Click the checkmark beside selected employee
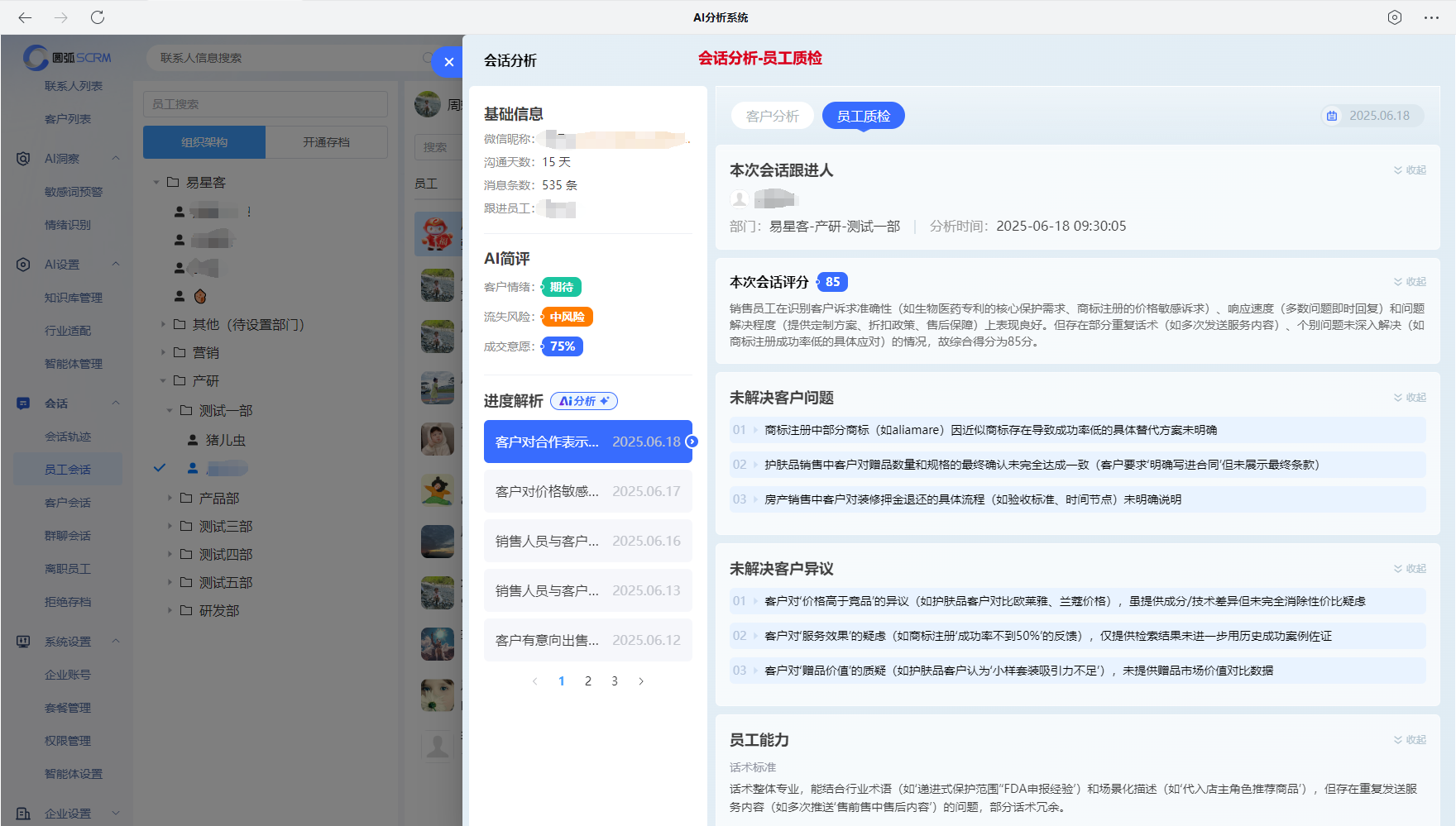The image size is (1456, 826). pos(160,468)
